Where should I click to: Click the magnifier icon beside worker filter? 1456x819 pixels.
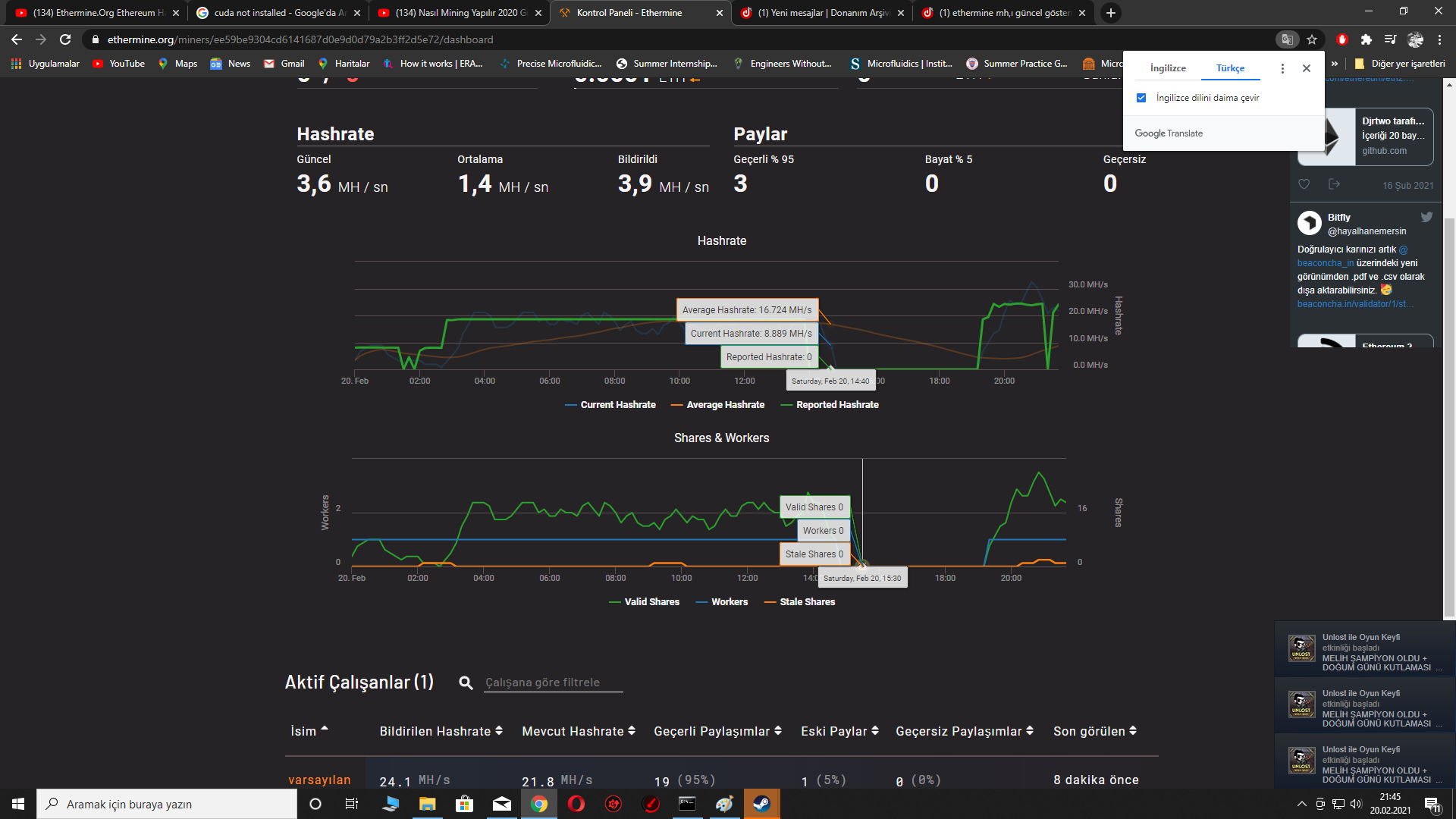coord(466,683)
